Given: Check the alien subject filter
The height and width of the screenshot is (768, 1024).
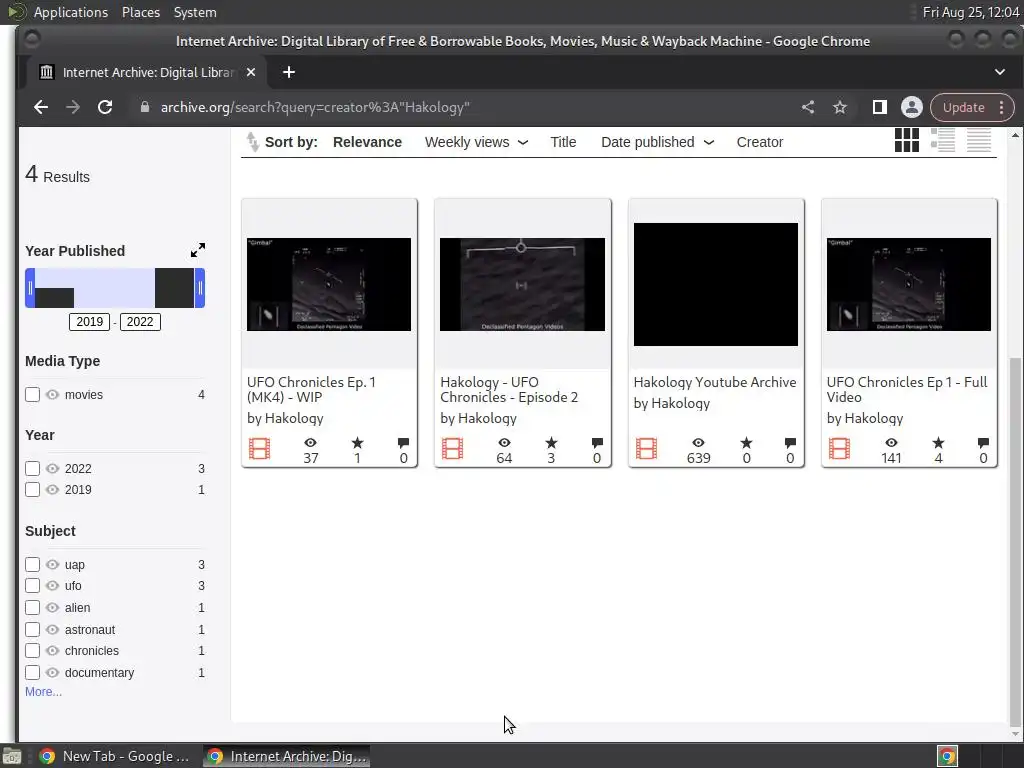Looking at the screenshot, I should [32, 607].
